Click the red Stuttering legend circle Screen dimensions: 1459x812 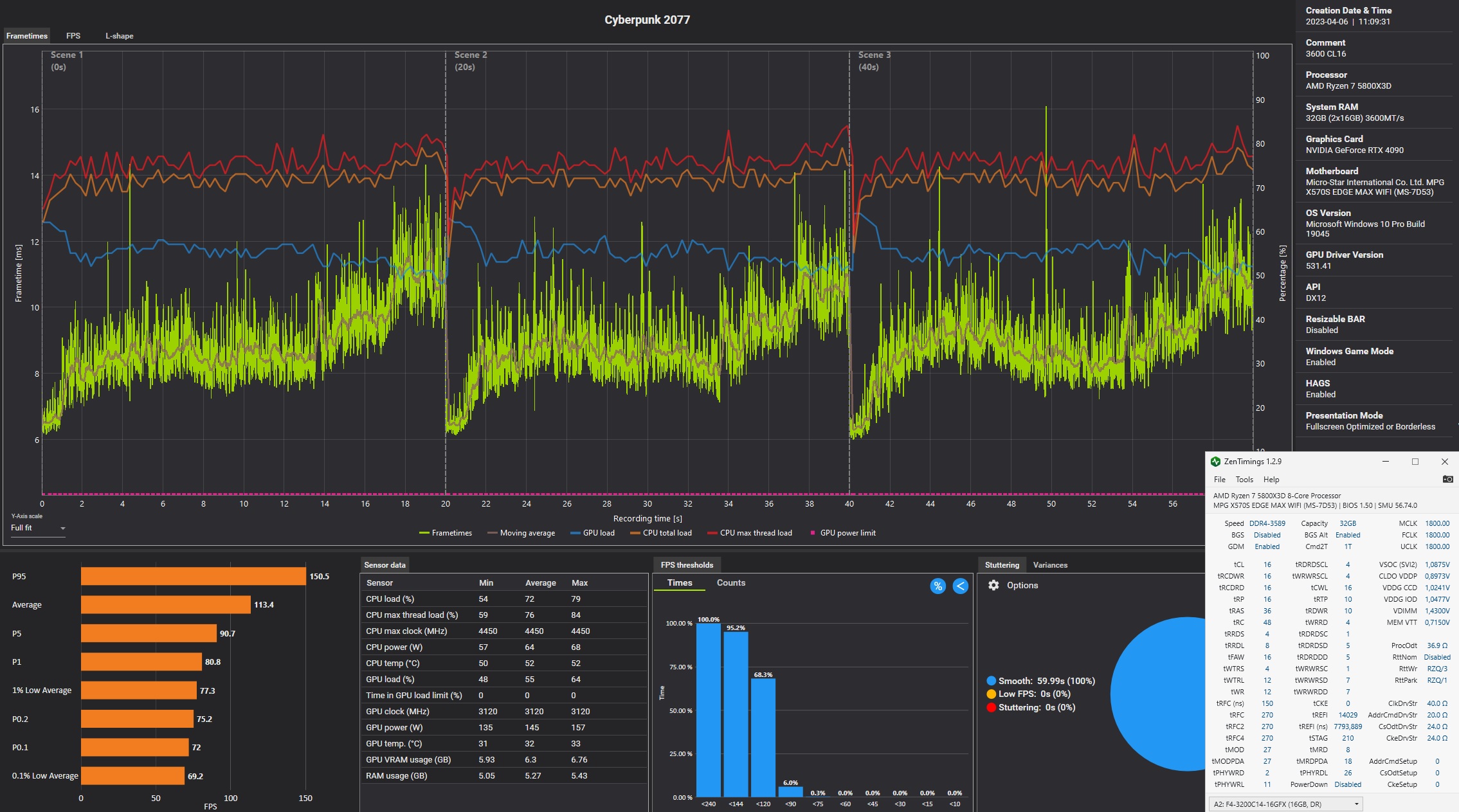[991, 707]
